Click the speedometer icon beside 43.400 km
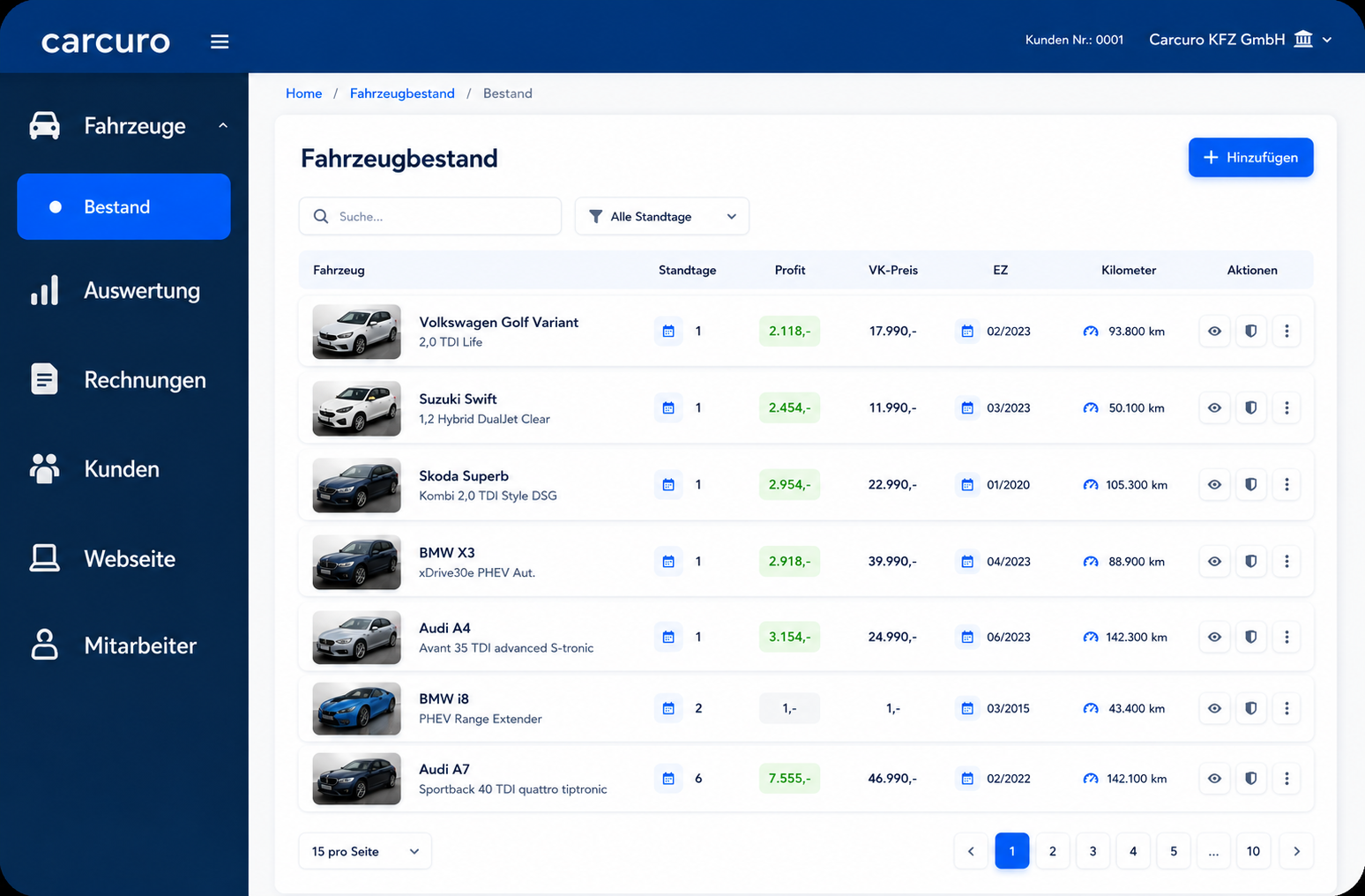The height and width of the screenshot is (896, 1365). pyautogui.click(x=1091, y=708)
